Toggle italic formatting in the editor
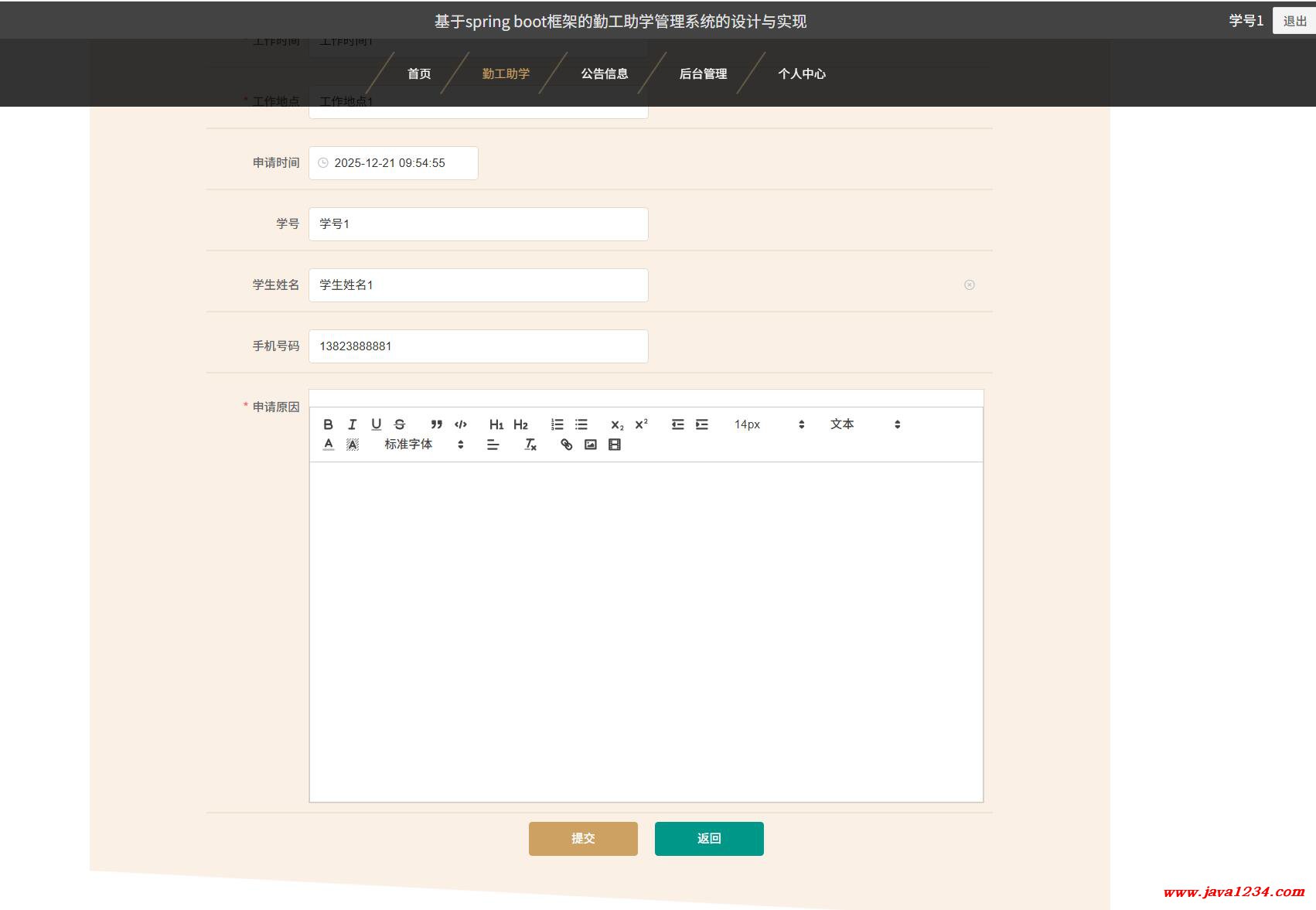This screenshot has height=910, width=1316. (x=352, y=424)
